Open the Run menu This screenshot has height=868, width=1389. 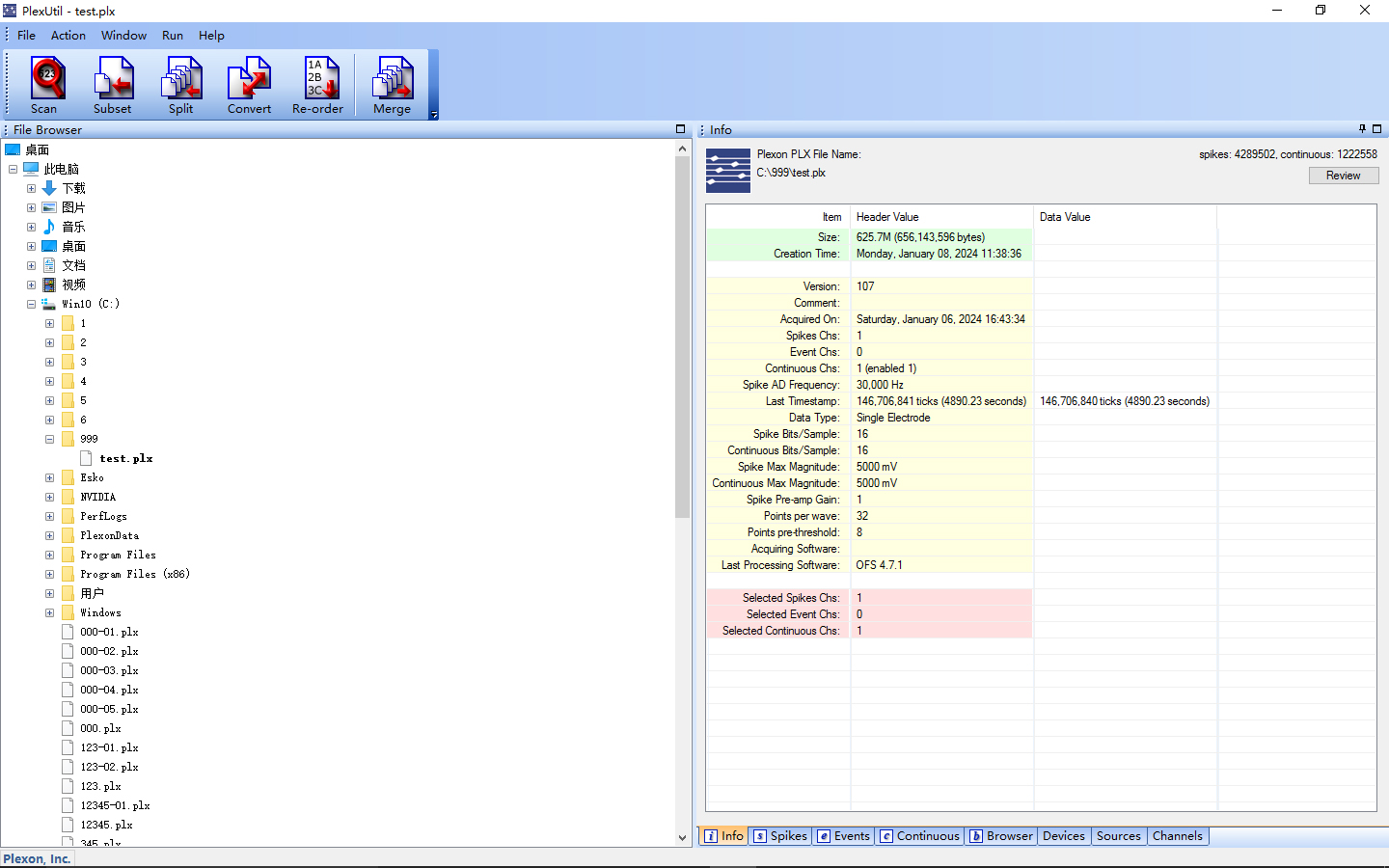pos(173,36)
